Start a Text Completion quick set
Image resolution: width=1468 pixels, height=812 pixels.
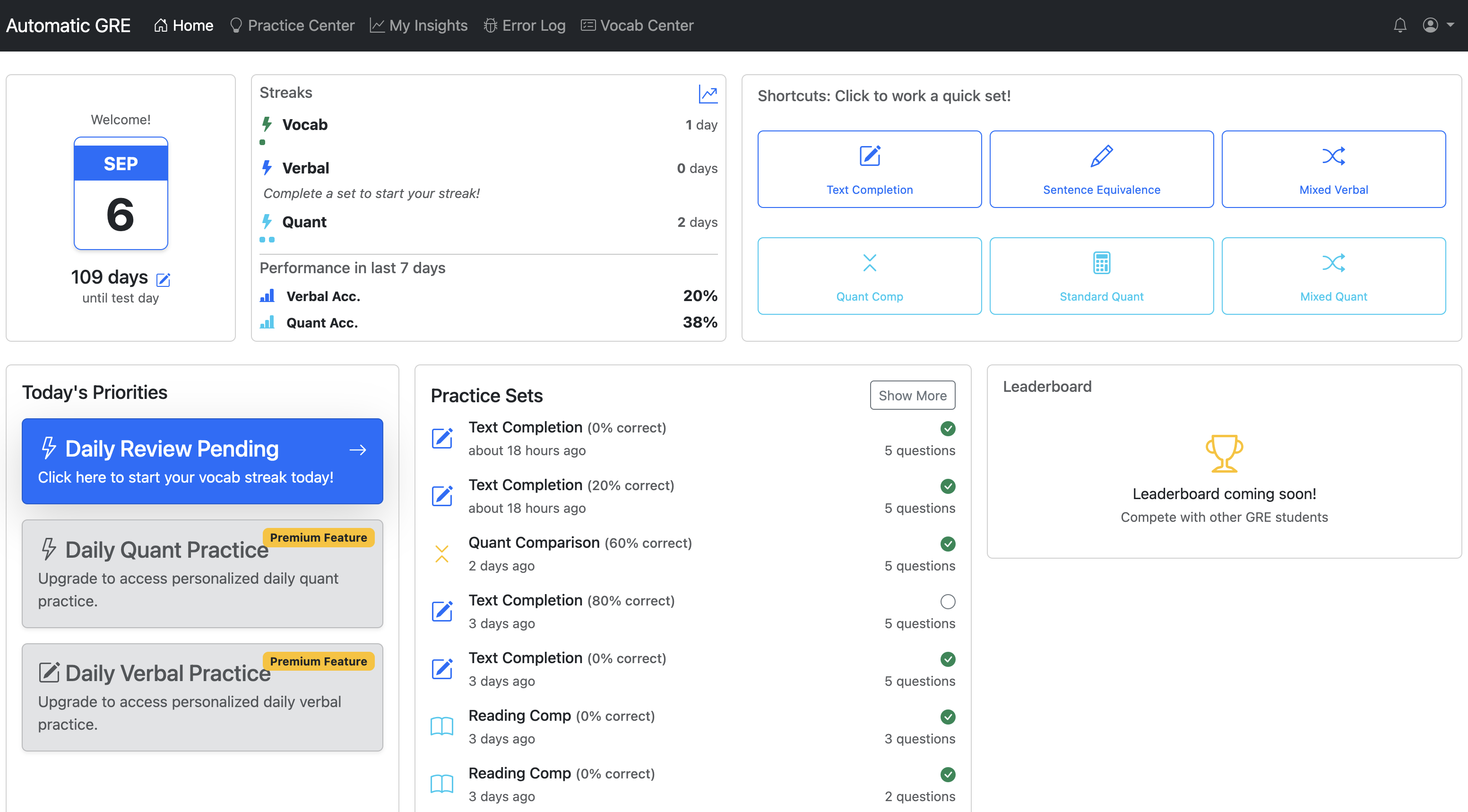pos(870,169)
